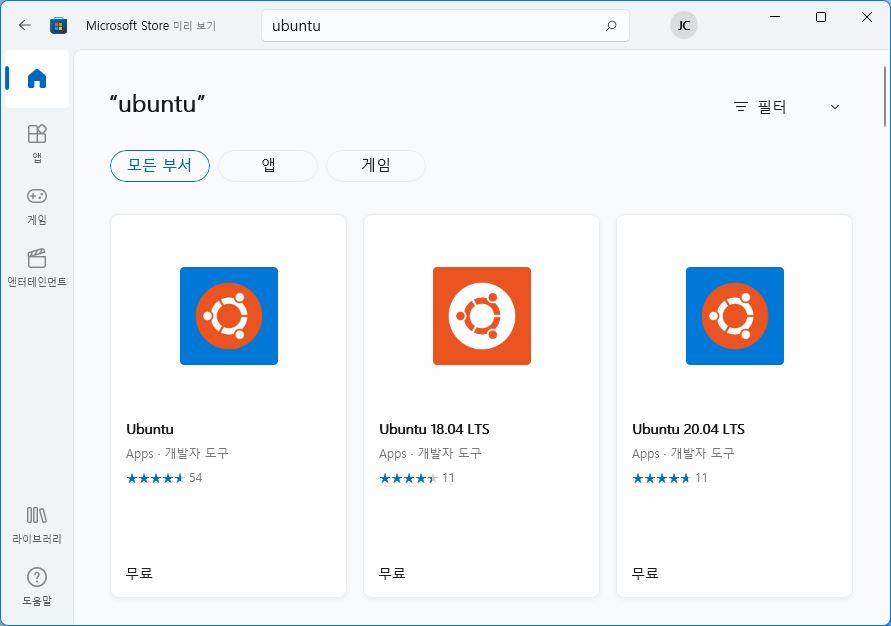The width and height of the screenshot is (891, 626).
Task: Open the Ubuntu app title
Action: pos(150,429)
